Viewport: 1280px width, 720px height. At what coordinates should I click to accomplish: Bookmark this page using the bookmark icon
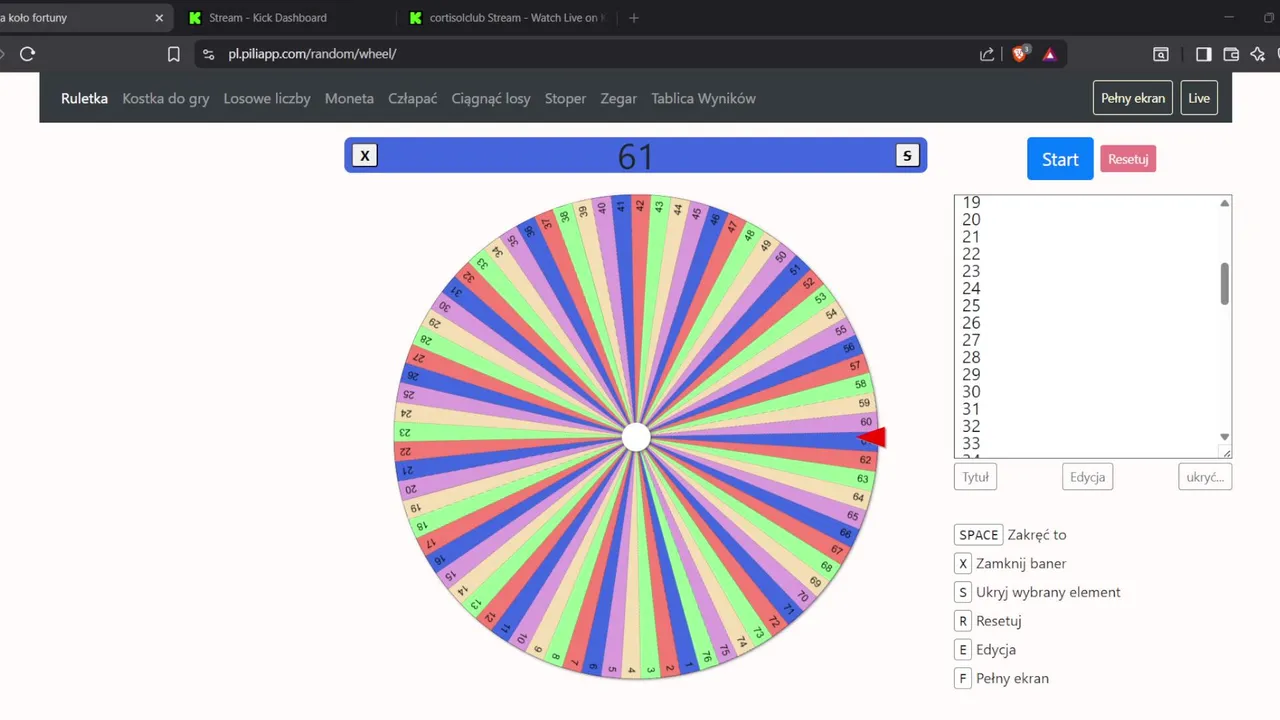173,54
